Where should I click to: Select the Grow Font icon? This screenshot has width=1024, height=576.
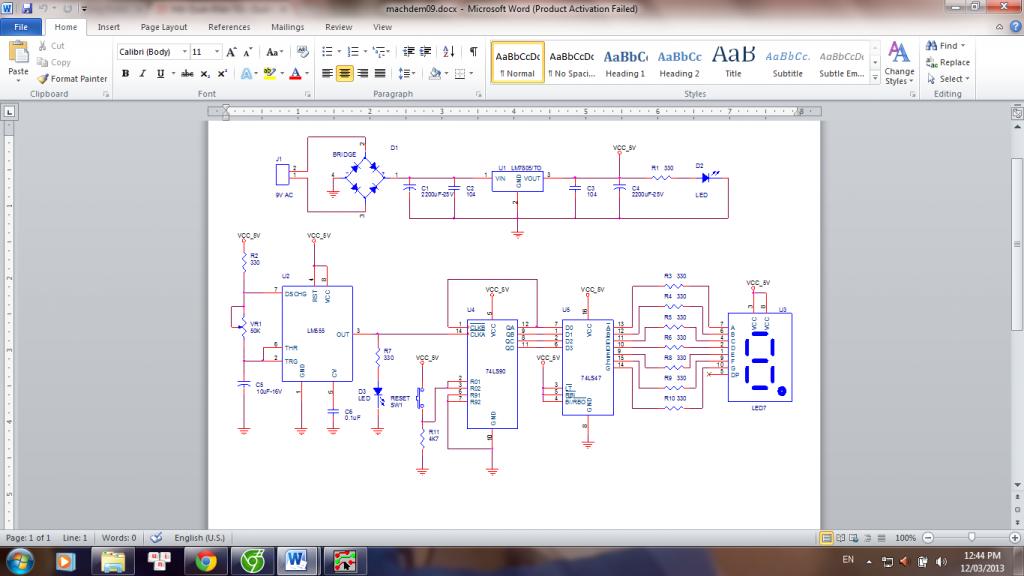click(232, 52)
